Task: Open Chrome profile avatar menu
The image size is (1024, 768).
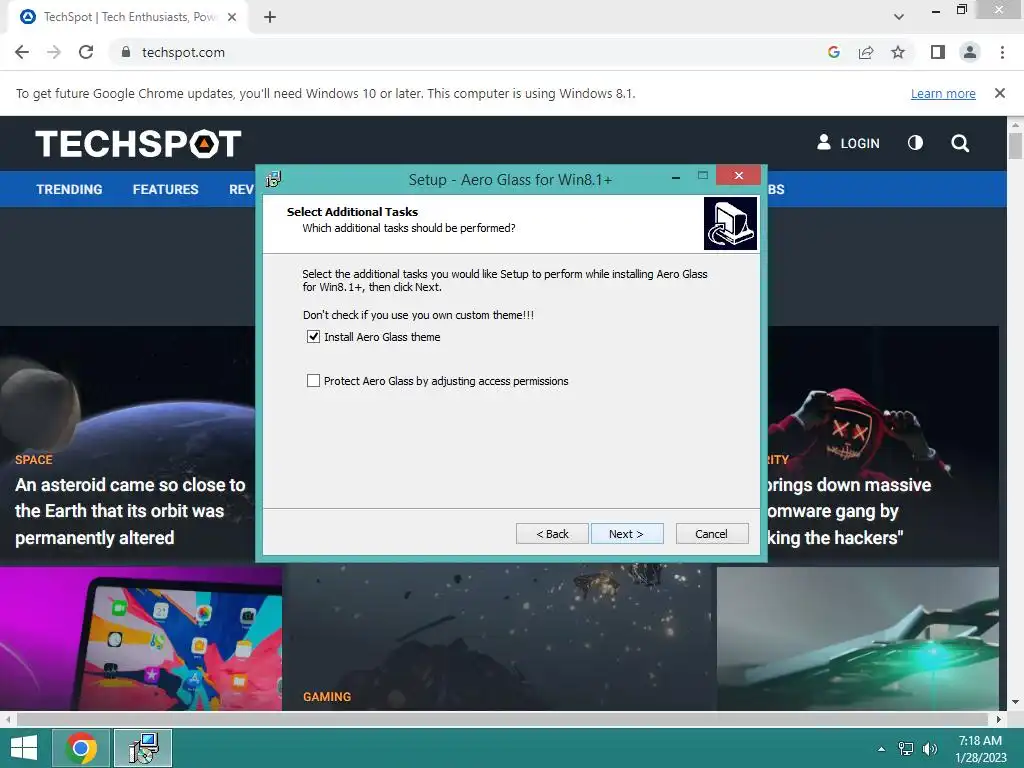Action: (970, 52)
